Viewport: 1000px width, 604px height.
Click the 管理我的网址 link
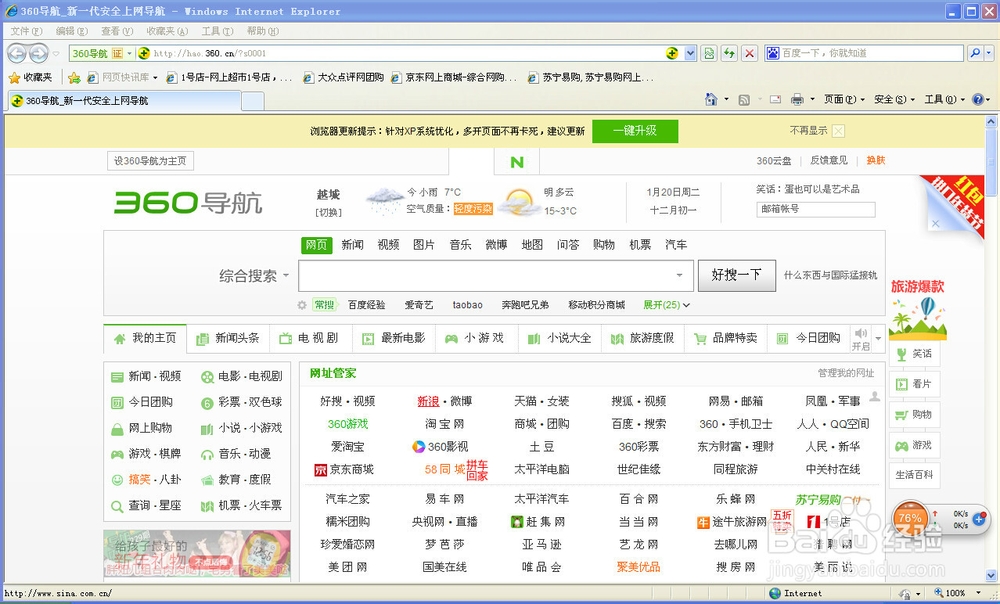pyautogui.click(x=846, y=373)
